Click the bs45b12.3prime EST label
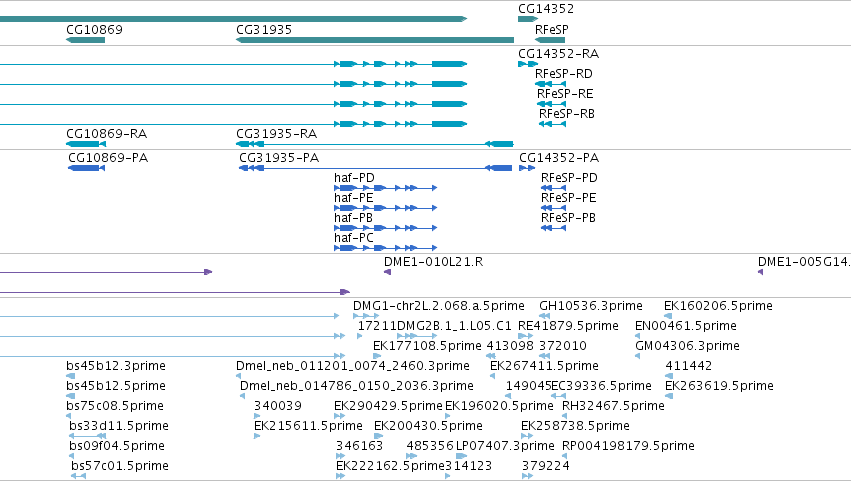Image resolution: width=851 pixels, height=481 pixels. (x=116, y=366)
